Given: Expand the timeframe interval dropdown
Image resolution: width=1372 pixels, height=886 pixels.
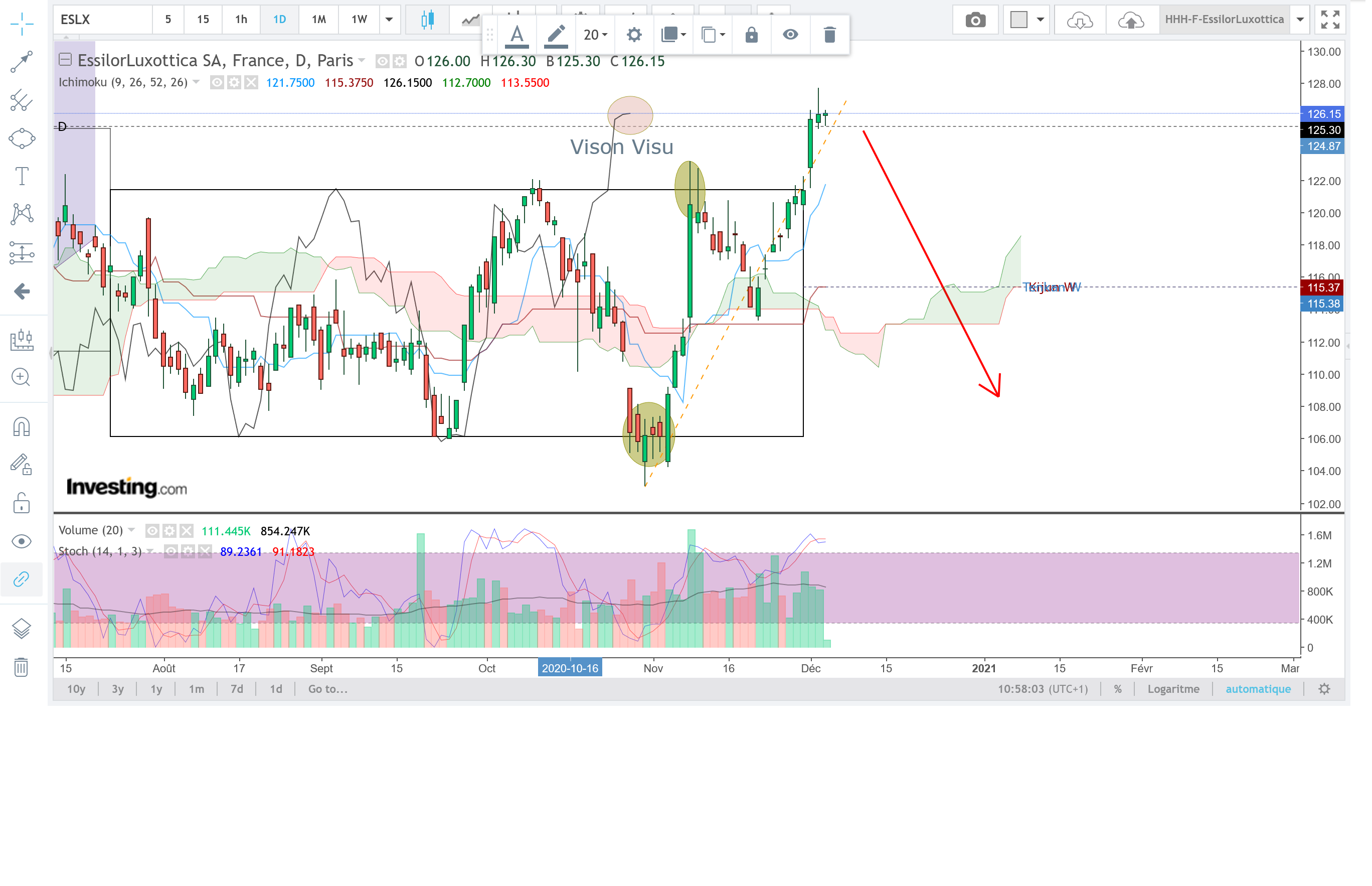Looking at the screenshot, I should [389, 20].
